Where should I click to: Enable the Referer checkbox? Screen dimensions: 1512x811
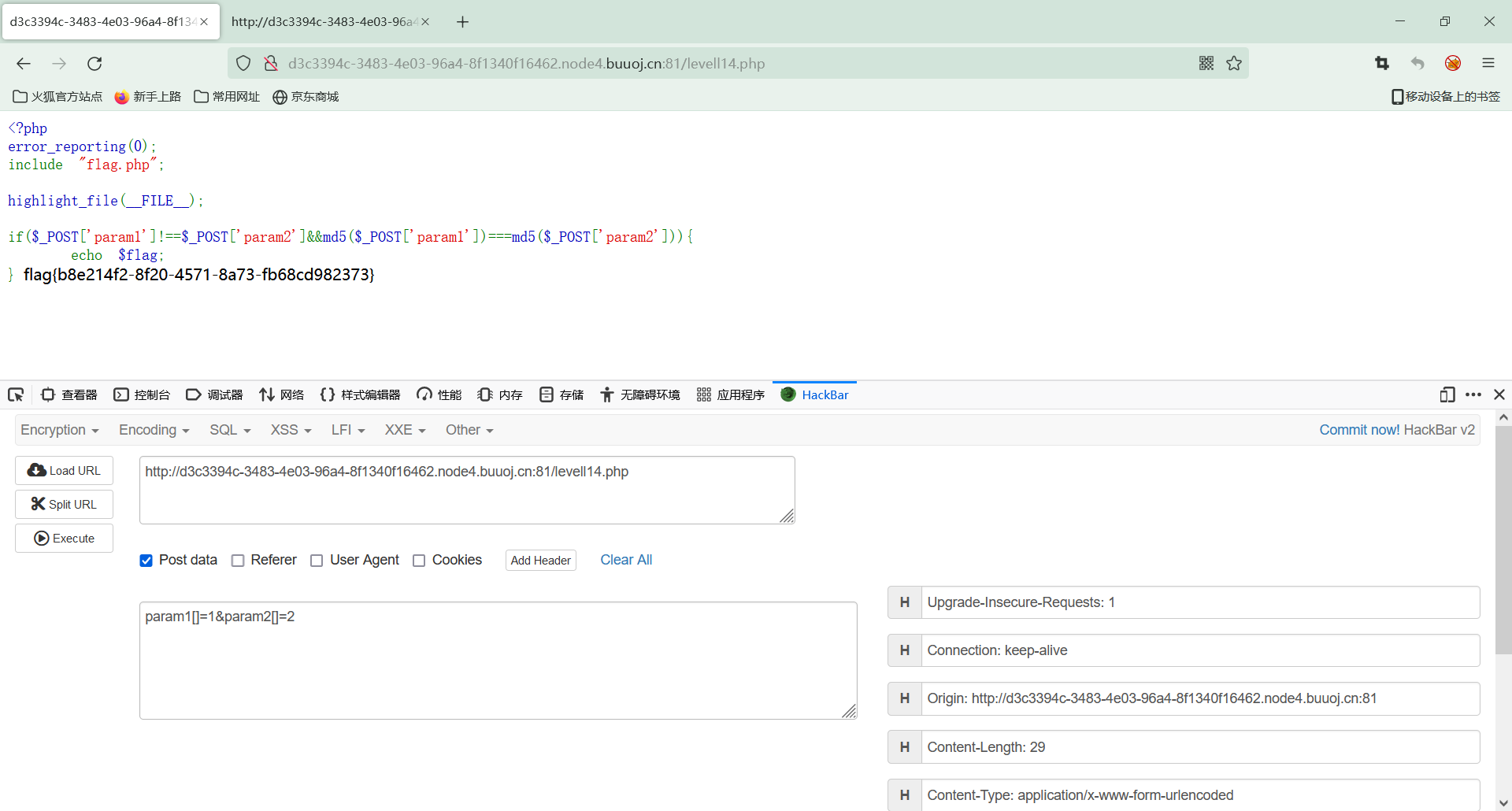point(237,560)
